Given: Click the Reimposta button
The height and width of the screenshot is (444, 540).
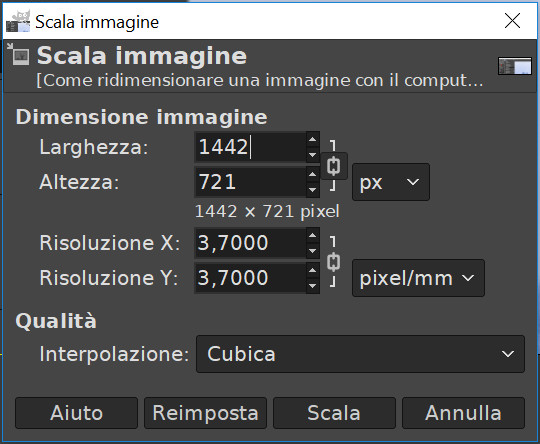Looking at the screenshot, I should (205, 413).
